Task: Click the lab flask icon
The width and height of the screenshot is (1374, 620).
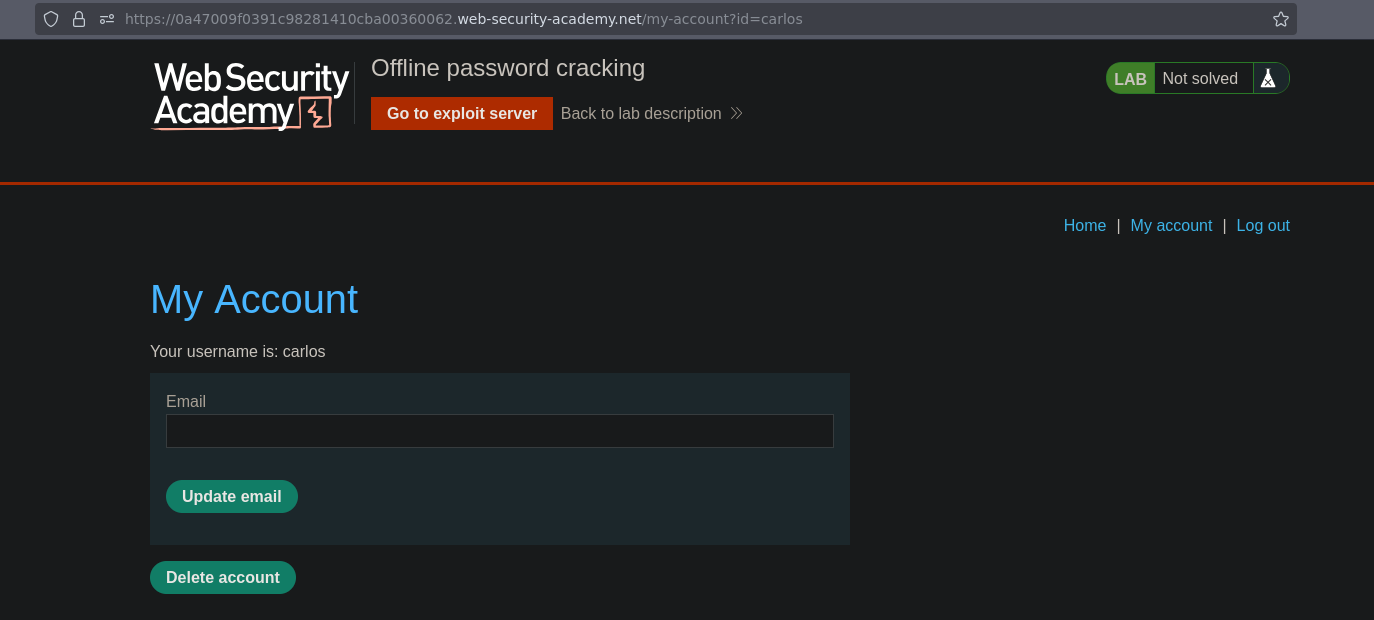Action: (x=1268, y=78)
